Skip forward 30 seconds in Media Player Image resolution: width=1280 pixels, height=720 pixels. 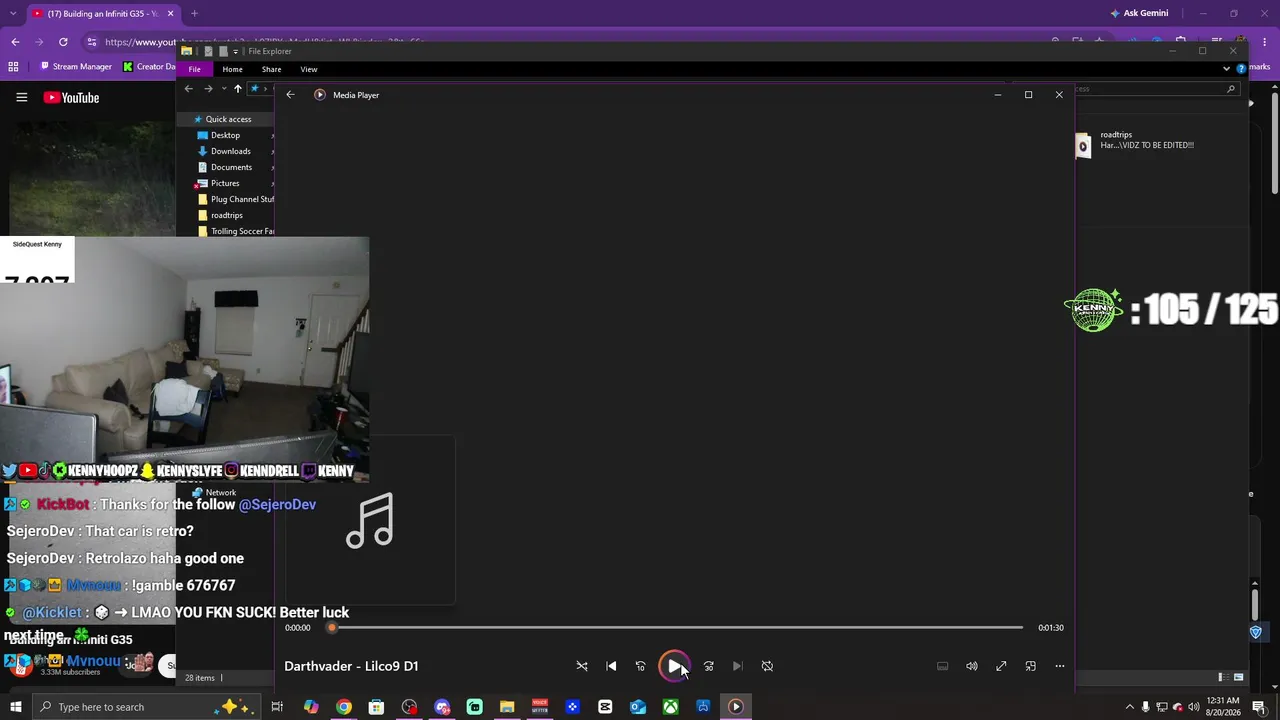click(x=708, y=666)
